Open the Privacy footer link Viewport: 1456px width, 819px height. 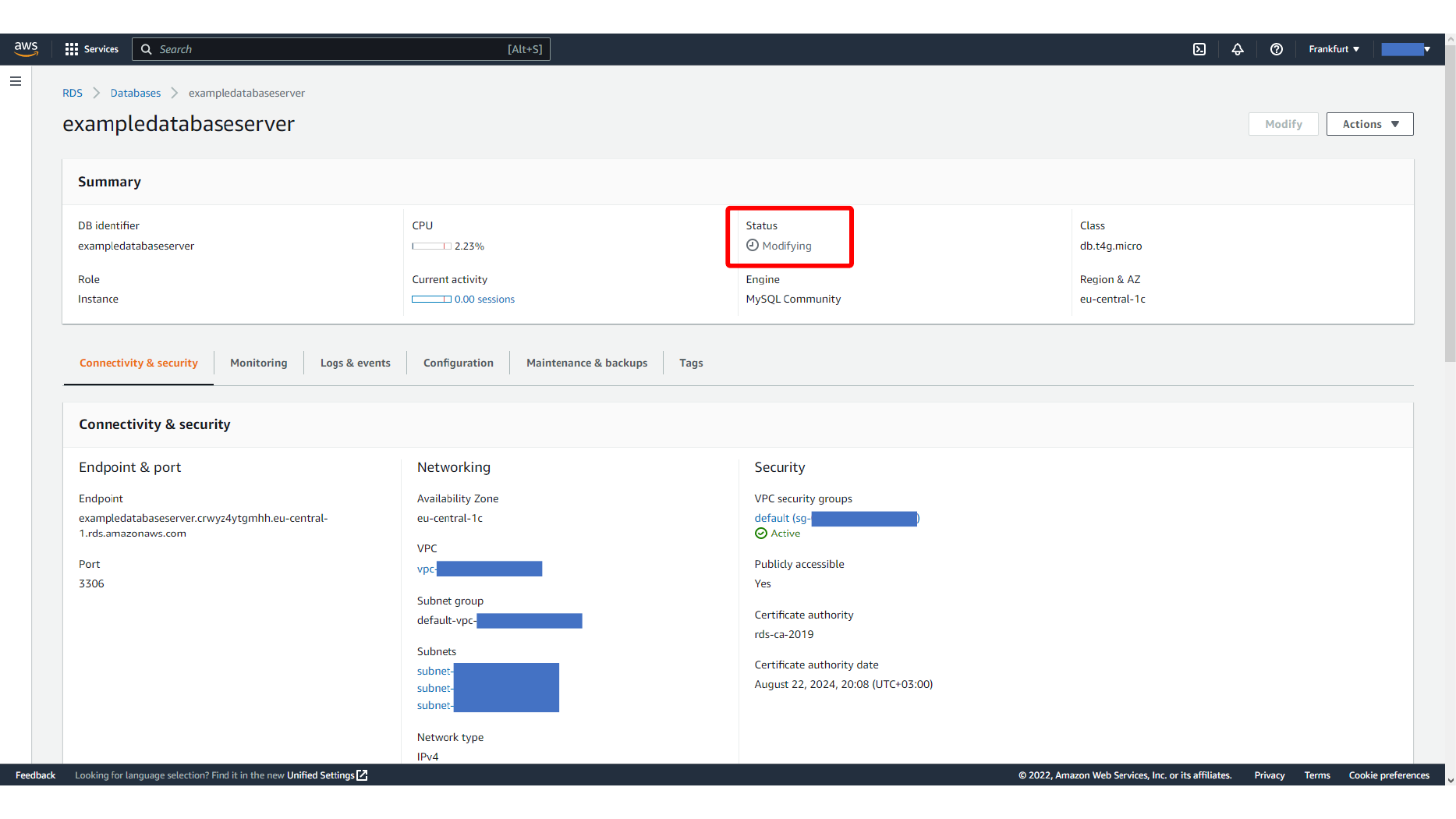pos(1270,775)
